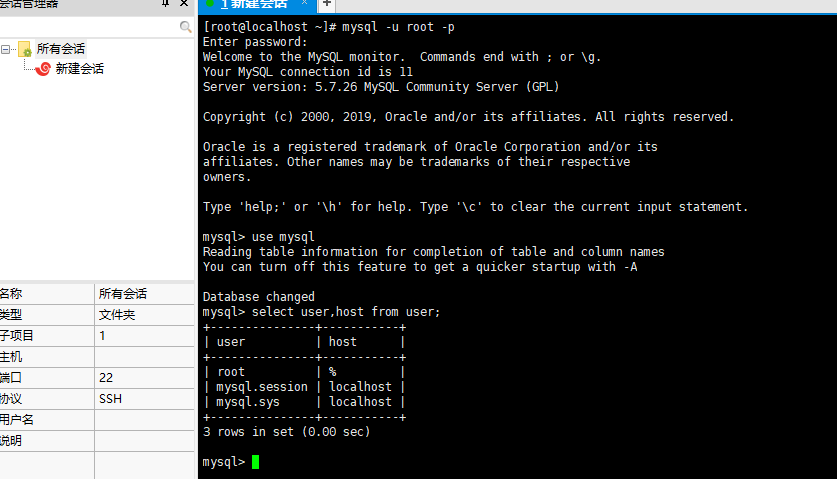Click the green connection status dot

[210, 4]
